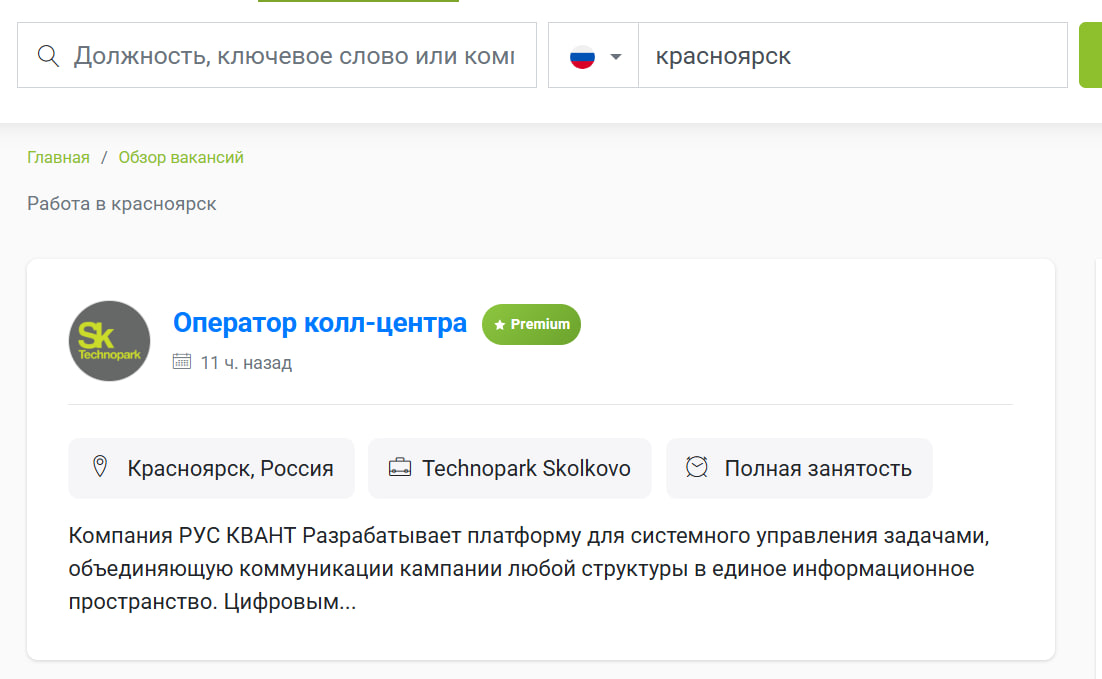Select the Красноярск, Россия location tag text
The width and height of the screenshot is (1102, 679).
click(230, 468)
